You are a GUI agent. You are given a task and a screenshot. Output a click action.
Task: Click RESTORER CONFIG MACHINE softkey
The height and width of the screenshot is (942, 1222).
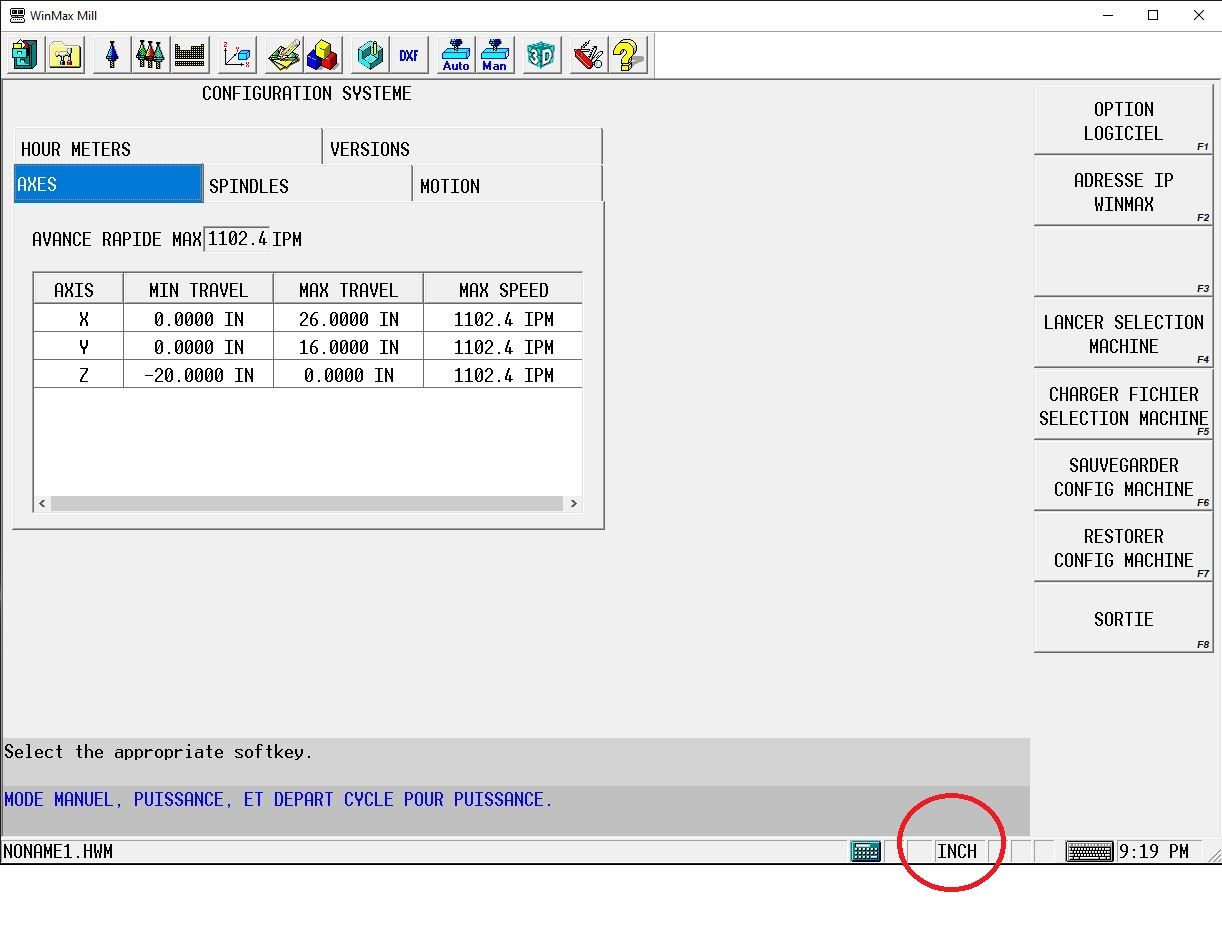[1123, 547]
